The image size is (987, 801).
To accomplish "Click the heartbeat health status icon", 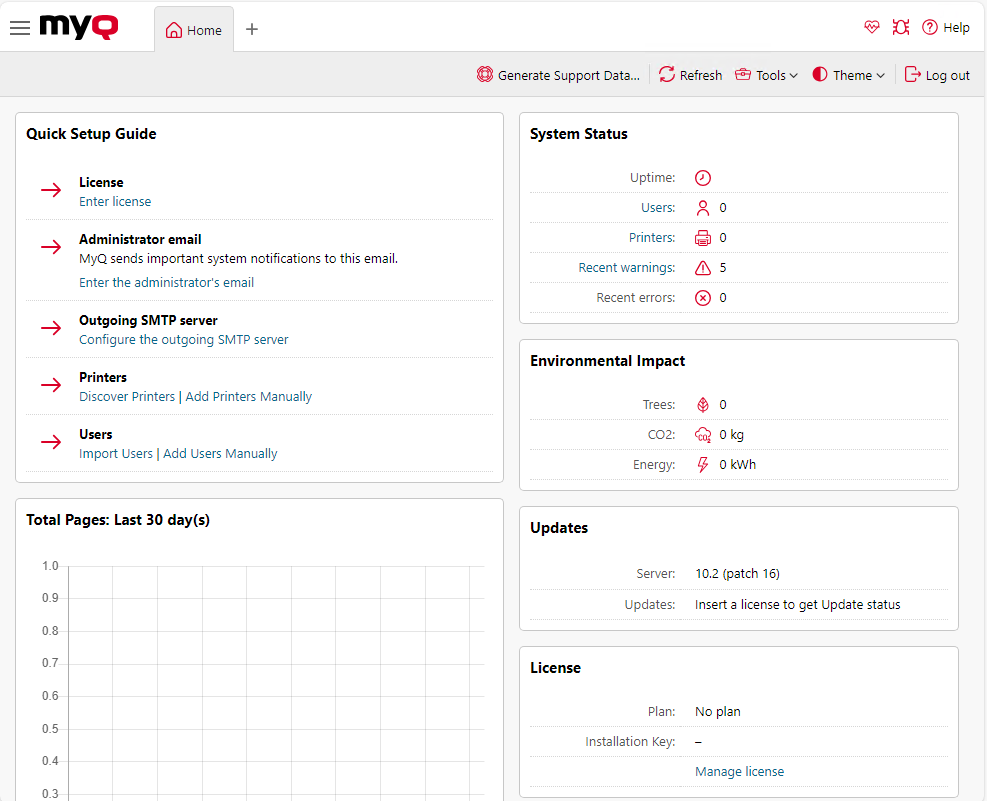I will [x=872, y=28].
